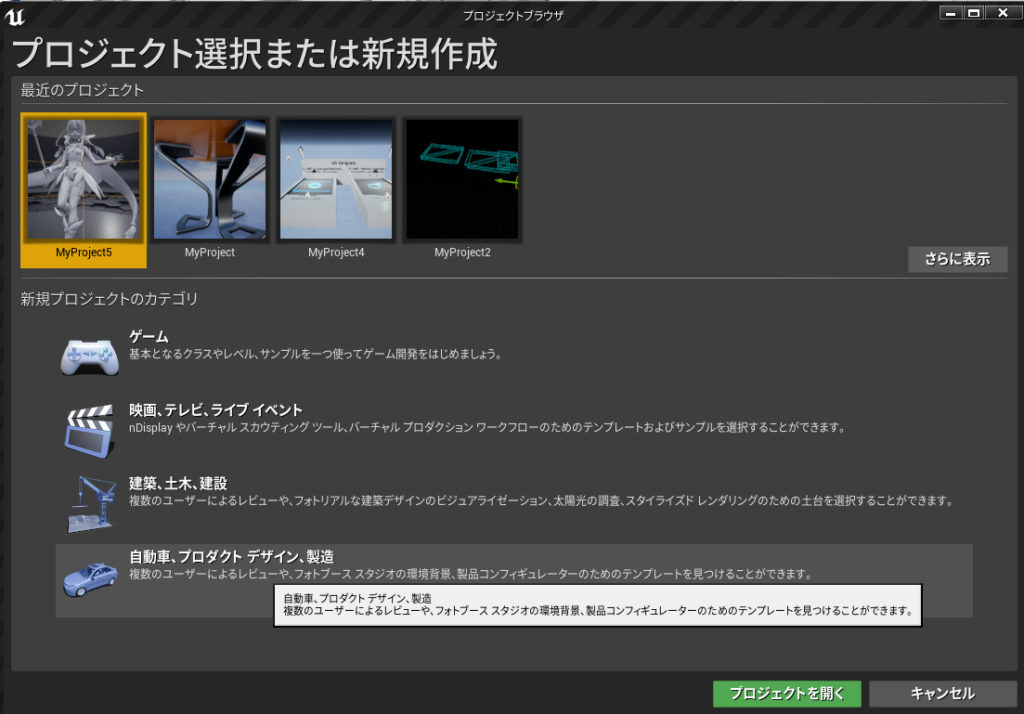The image size is (1024, 714).
Task: Click the game controller icon for ゲーム
Action: pyautogui.click(x=91, y=354)
